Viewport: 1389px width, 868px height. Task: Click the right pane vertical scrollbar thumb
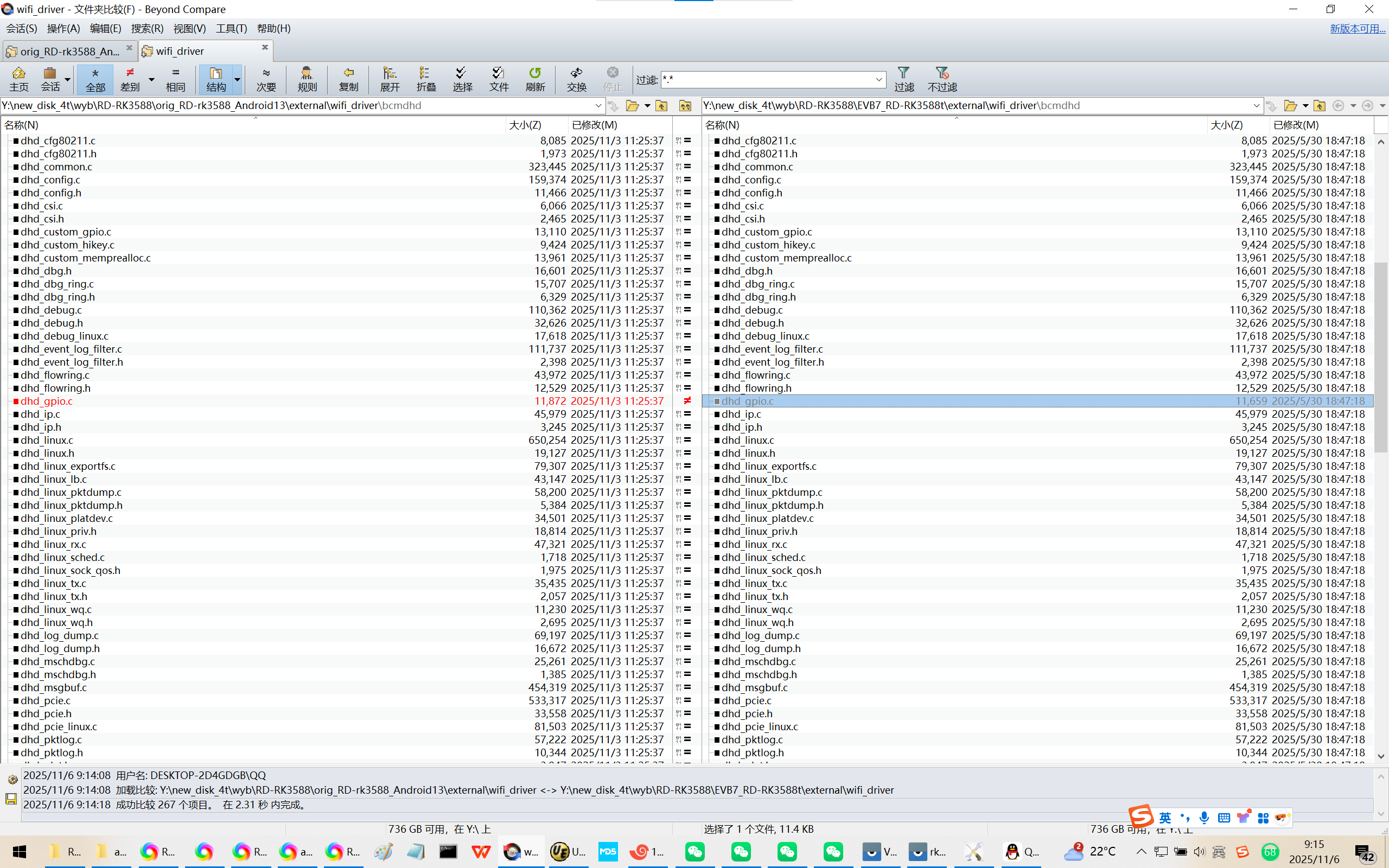[x=1381, y=356]
